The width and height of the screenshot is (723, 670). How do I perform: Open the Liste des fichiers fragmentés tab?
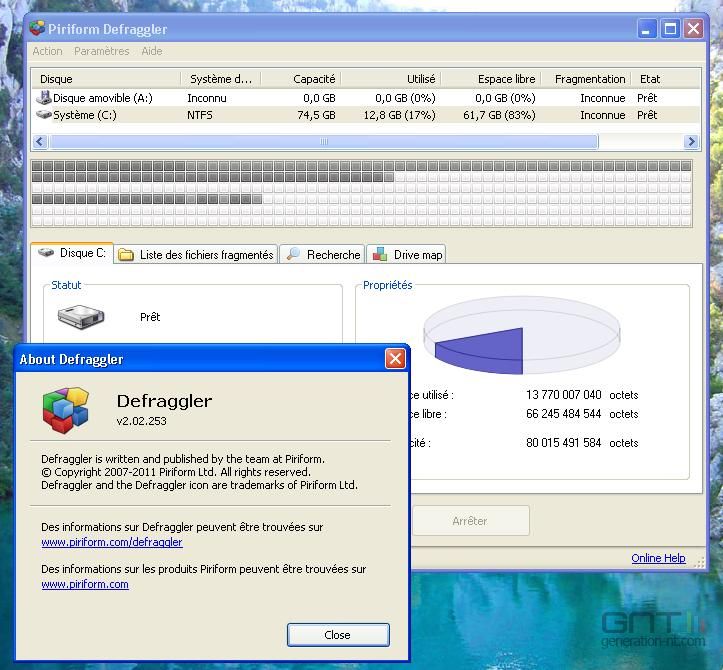(x=196, y=255)
